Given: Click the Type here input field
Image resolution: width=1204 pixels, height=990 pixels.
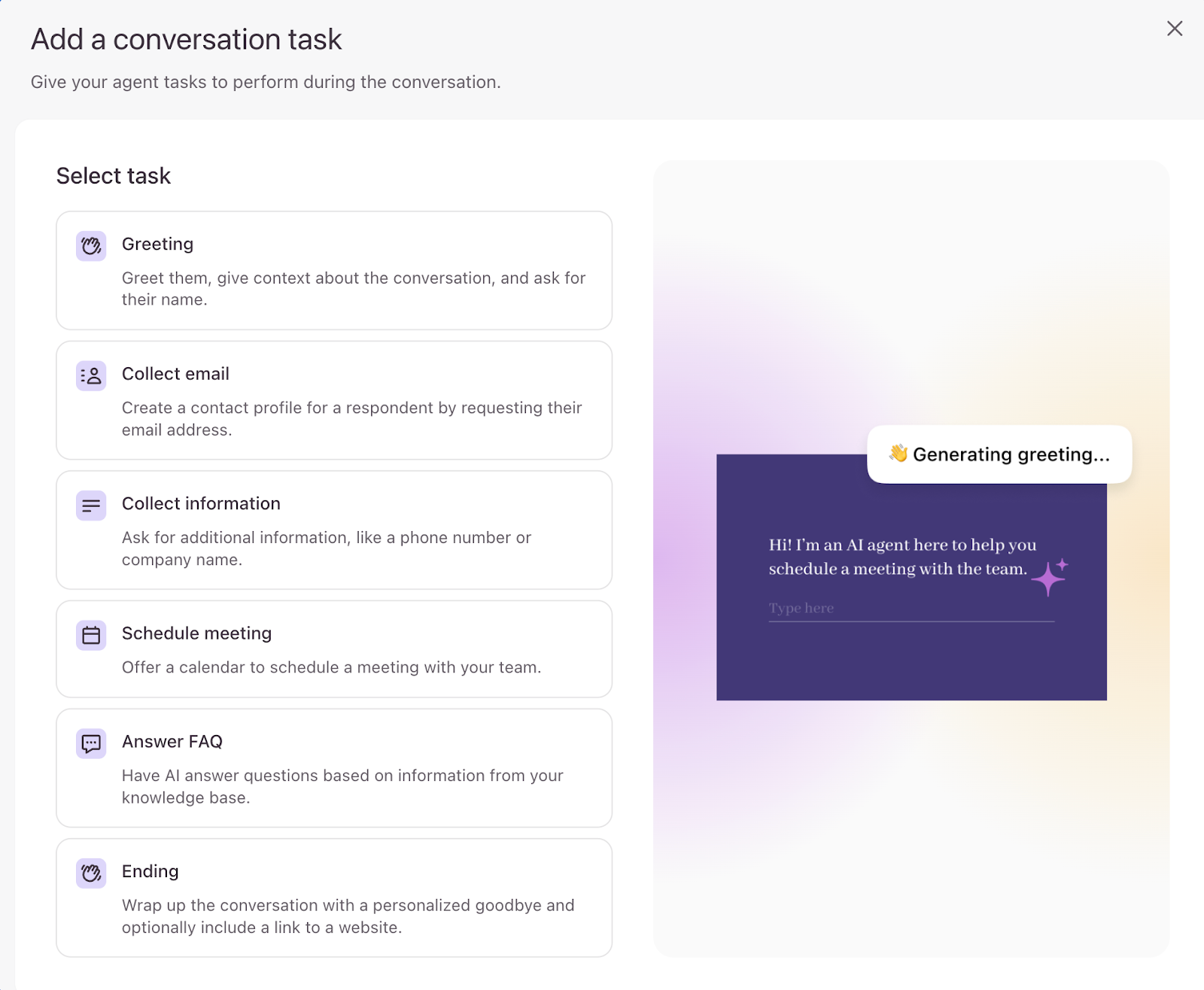Looking at the screenshot, I should 911,609.
